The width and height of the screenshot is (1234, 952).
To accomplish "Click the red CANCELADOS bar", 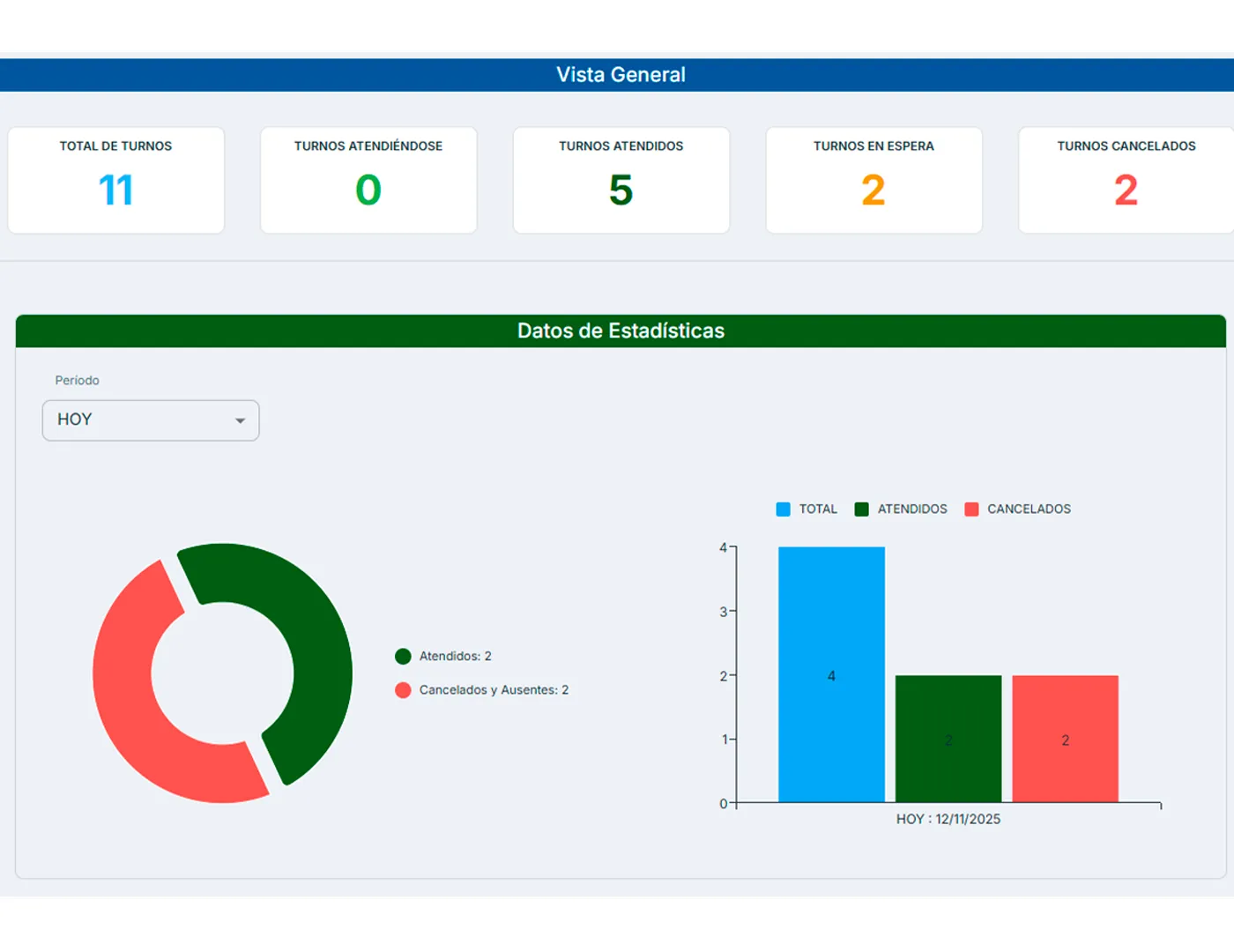I will click(x=1065, y=739).
